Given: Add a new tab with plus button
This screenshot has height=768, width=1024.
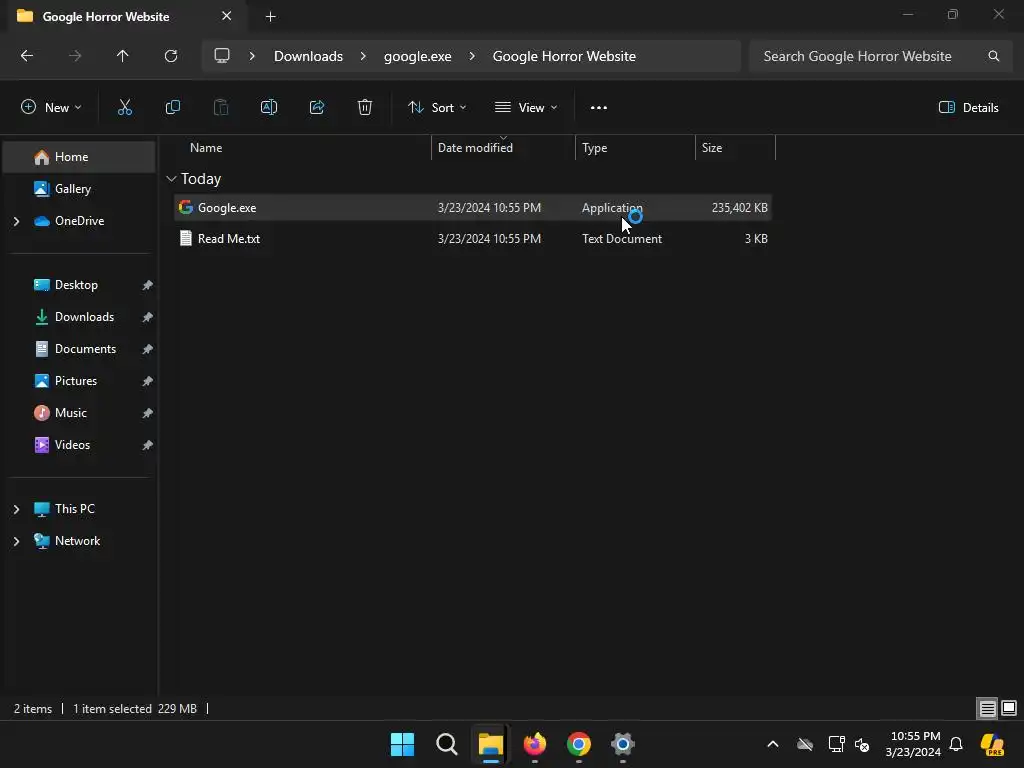Looking at the screenshot, I should pos(270,17).
